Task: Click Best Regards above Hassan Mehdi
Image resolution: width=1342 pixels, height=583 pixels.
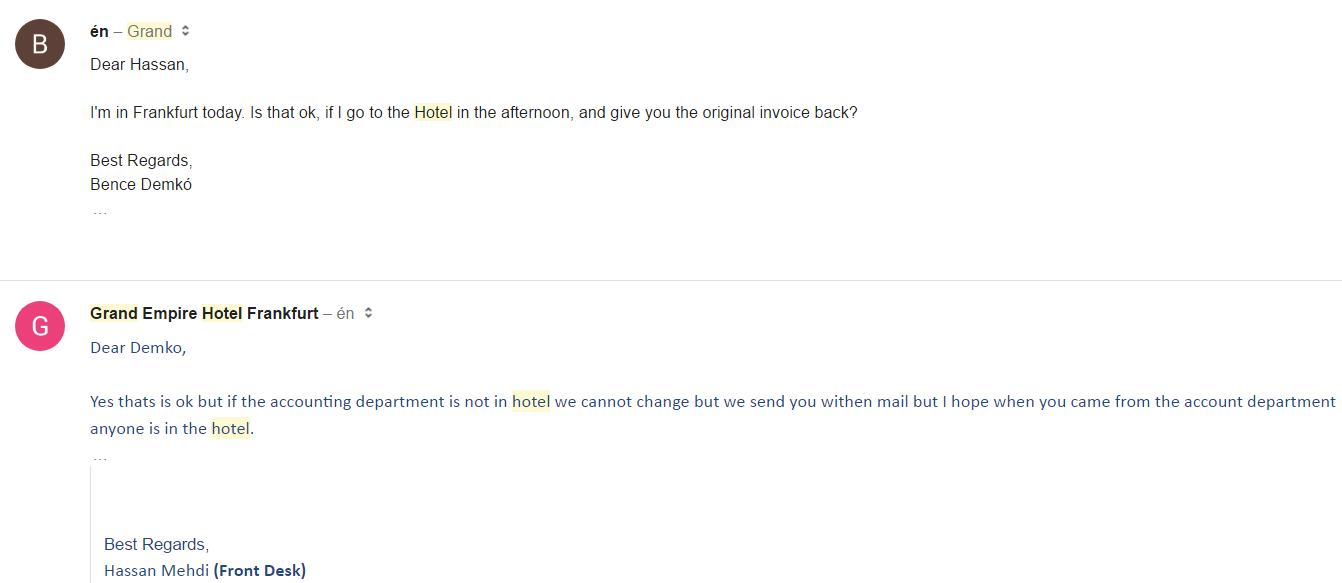Action: [156, 545]
